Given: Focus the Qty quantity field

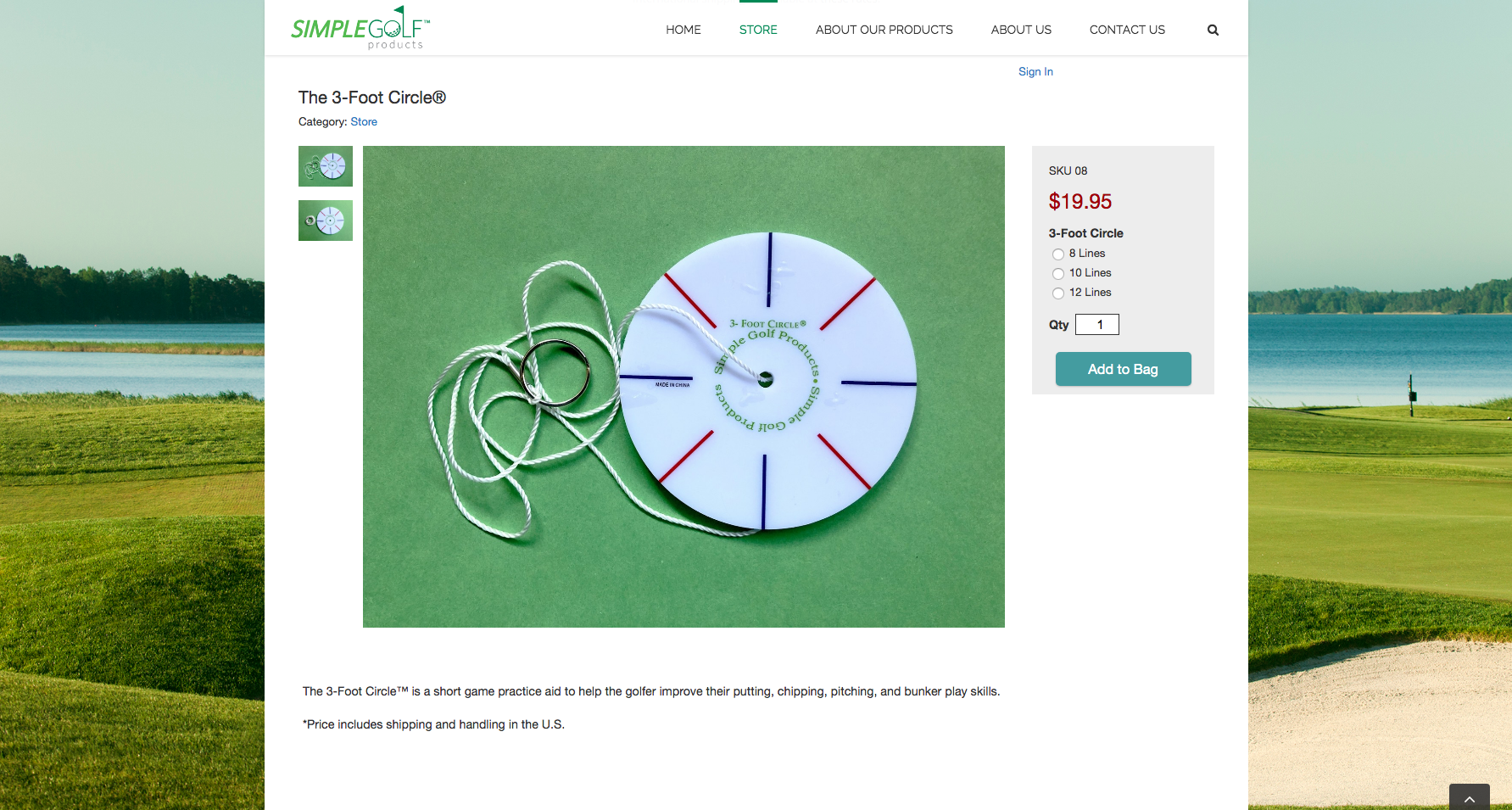Looking at the screenshot, I should tap(1097, 325).
